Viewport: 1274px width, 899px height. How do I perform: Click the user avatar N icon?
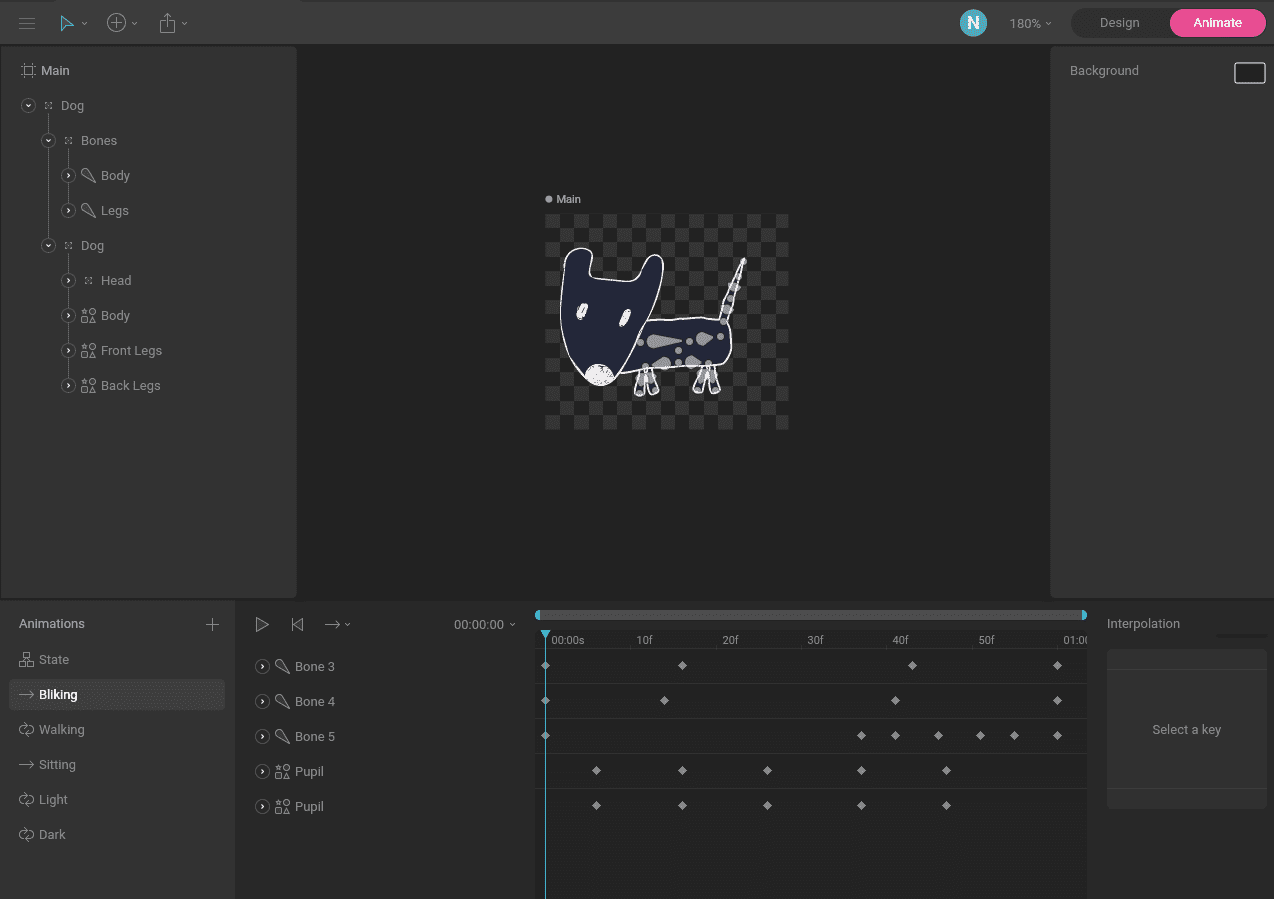point(973,23)
